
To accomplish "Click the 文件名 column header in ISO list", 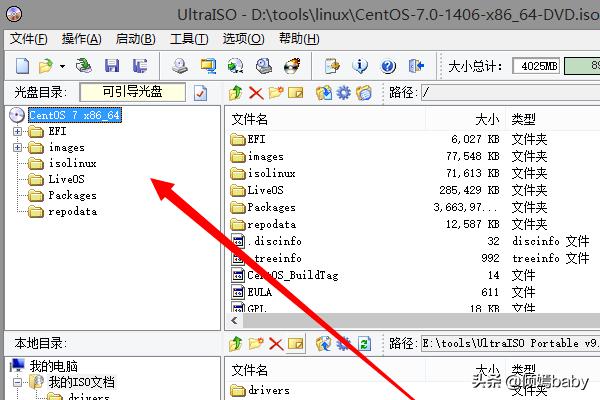I will coord(249,119).
